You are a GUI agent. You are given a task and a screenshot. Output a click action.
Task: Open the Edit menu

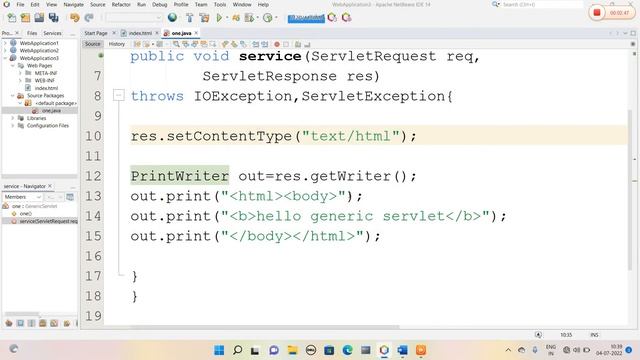pos(35,4)
